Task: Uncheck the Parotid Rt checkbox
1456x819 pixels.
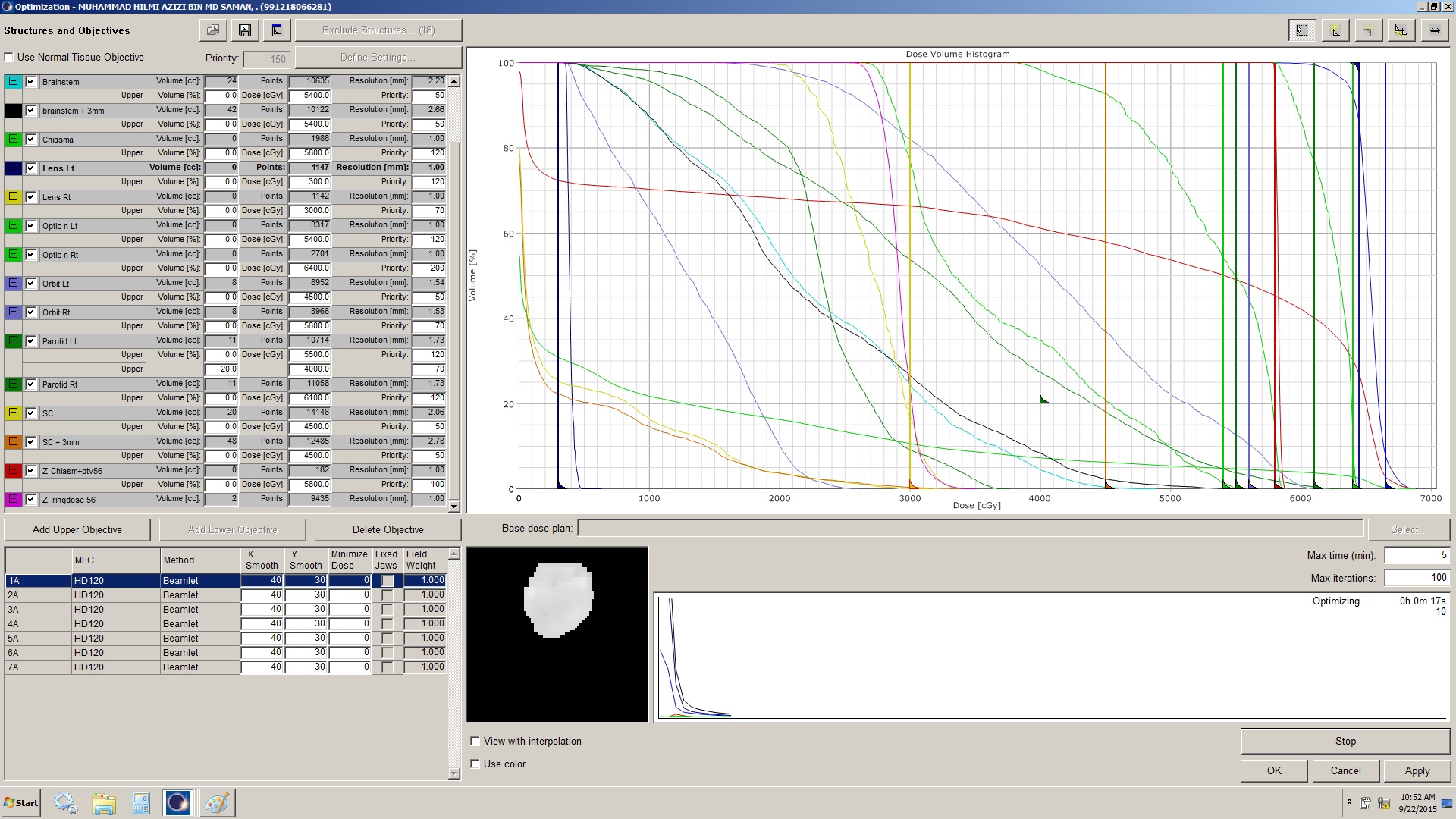Action: 31,384
